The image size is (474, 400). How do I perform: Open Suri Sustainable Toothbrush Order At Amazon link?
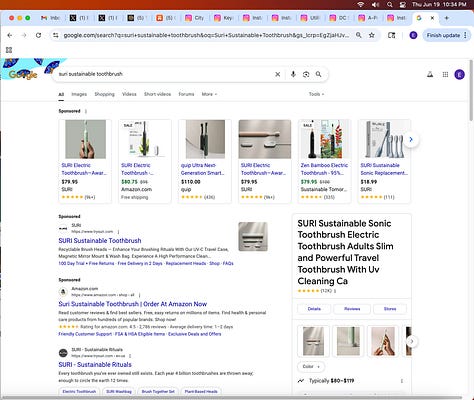(x=133, y=304)
